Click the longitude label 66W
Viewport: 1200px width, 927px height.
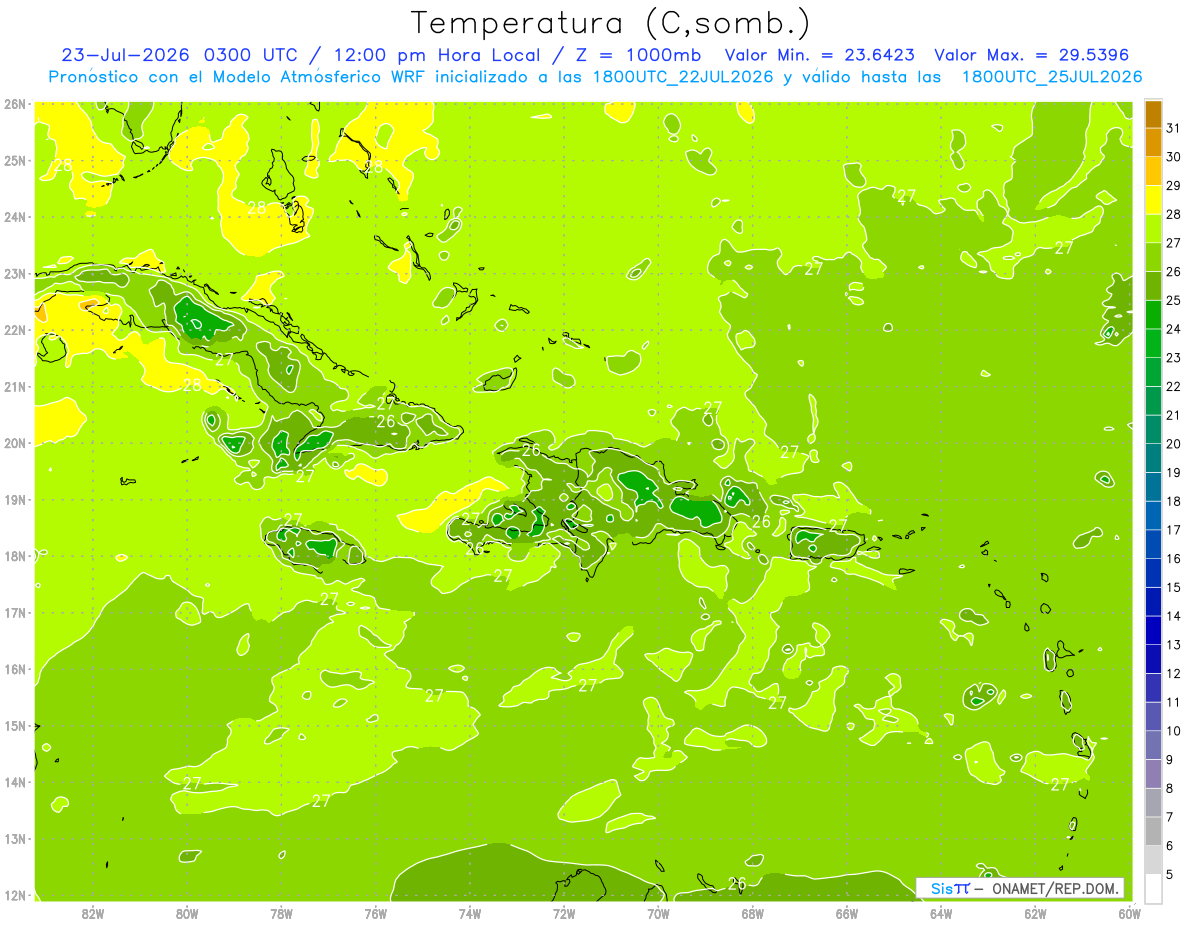click(x=847, y=912)
